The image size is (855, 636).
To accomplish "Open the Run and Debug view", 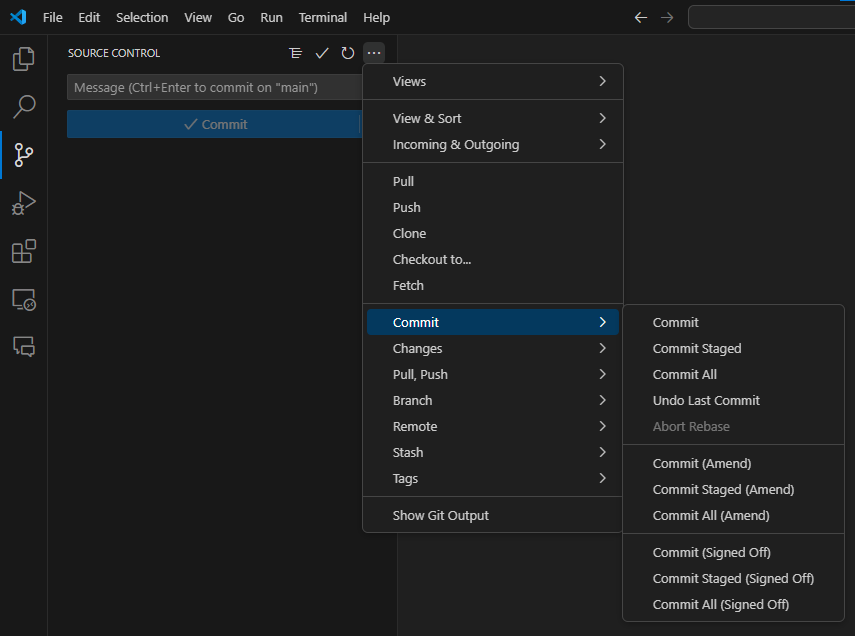I will tap(23, 203).
